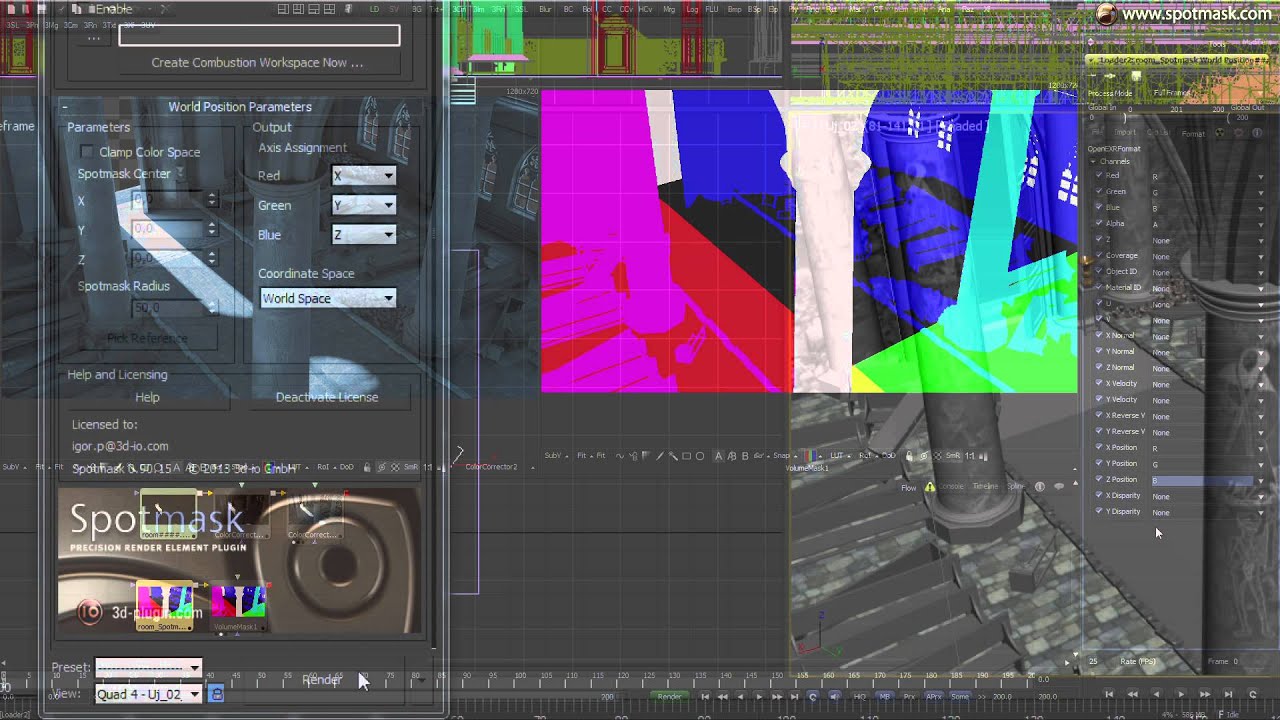Toggle the X Normal channel checkbox

coord(1099,336)
